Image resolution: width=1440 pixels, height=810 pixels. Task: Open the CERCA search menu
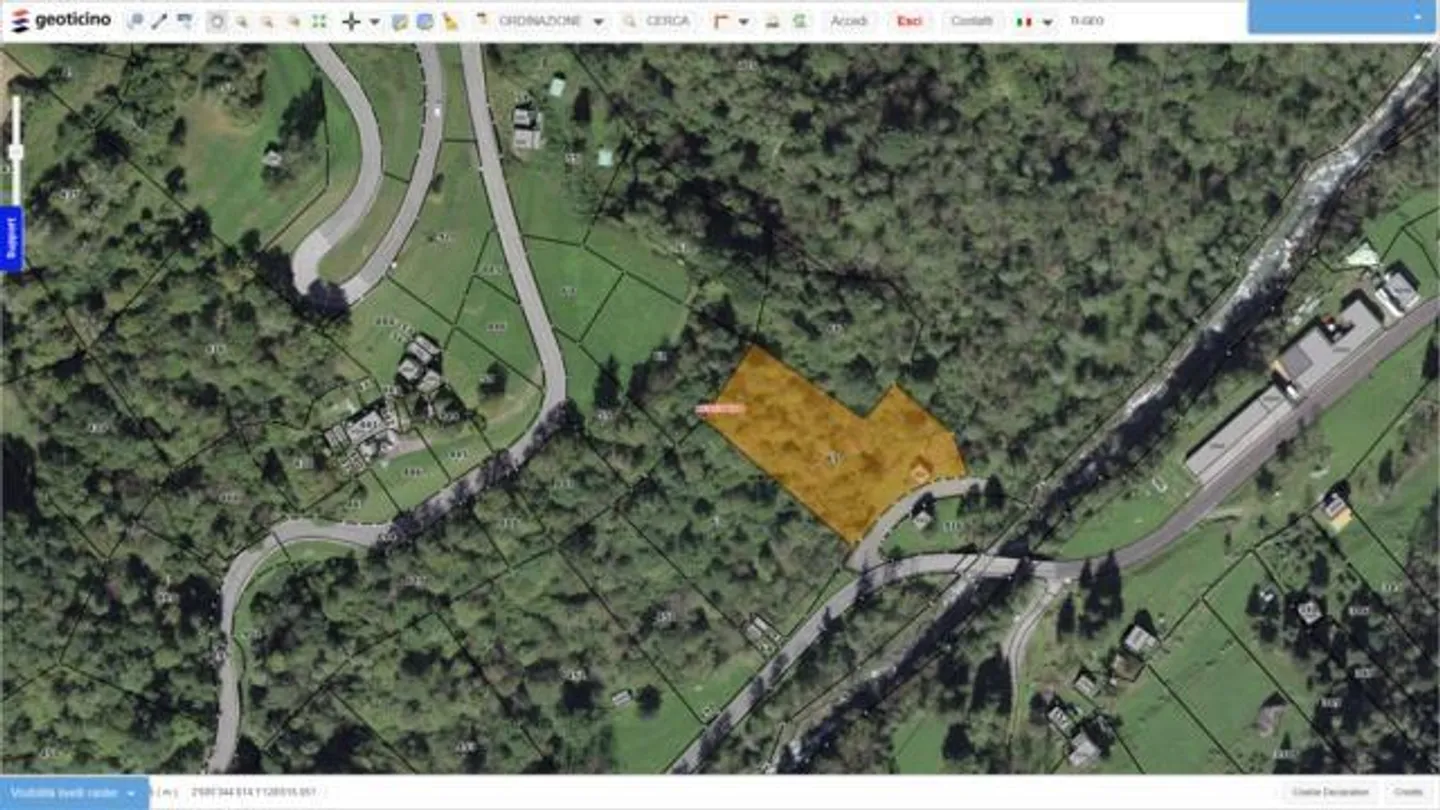(657, 21)
